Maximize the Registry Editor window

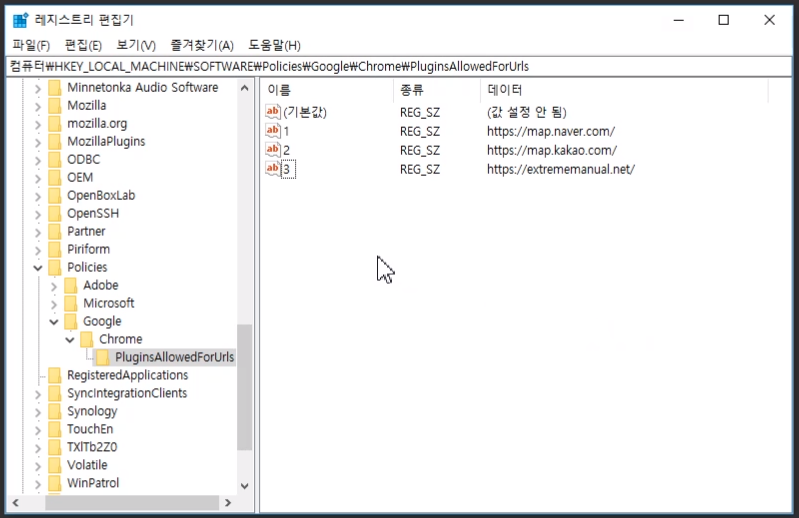click(x=724, y=20)
